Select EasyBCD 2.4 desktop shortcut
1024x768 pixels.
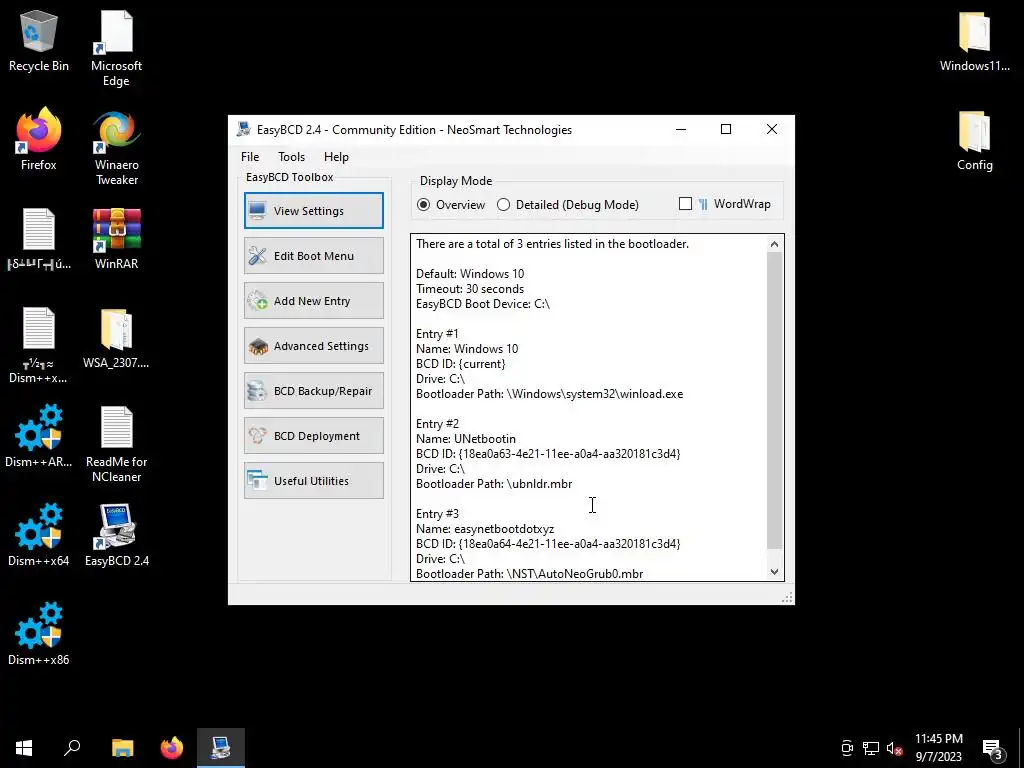tap(116, 535)
